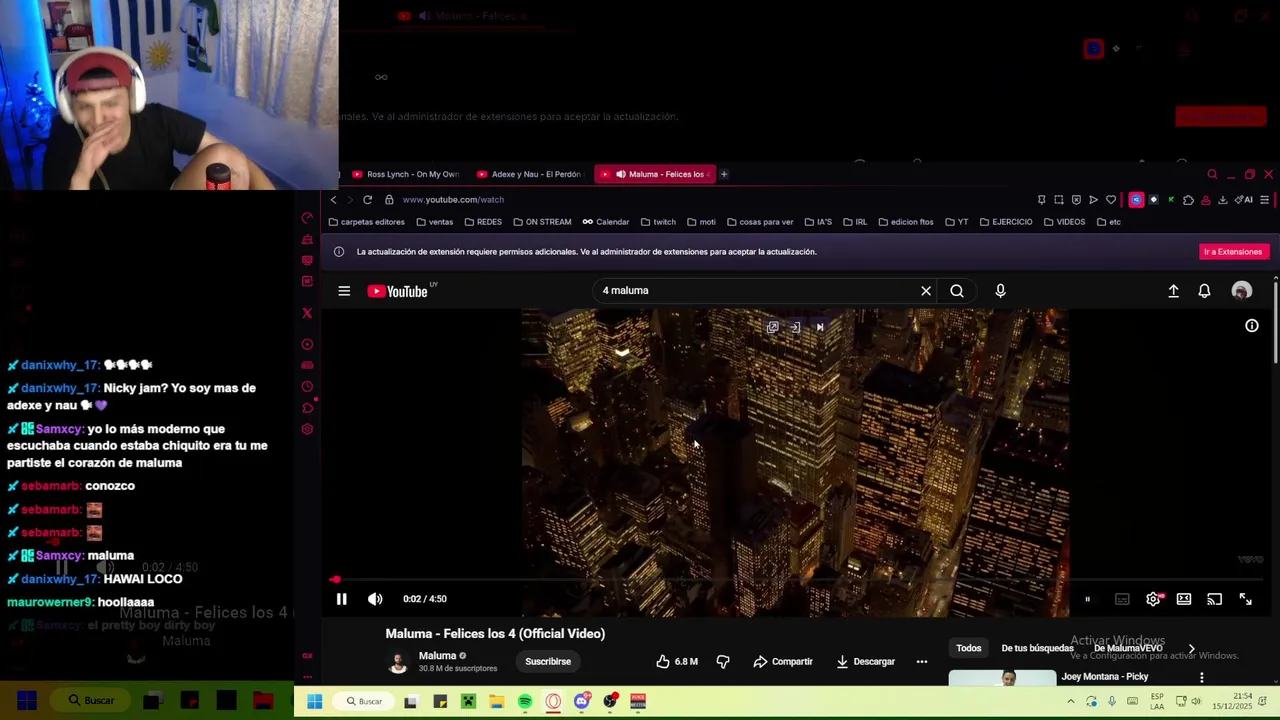Open options menu for Joey Montana - Picky

pos(1201,677)
